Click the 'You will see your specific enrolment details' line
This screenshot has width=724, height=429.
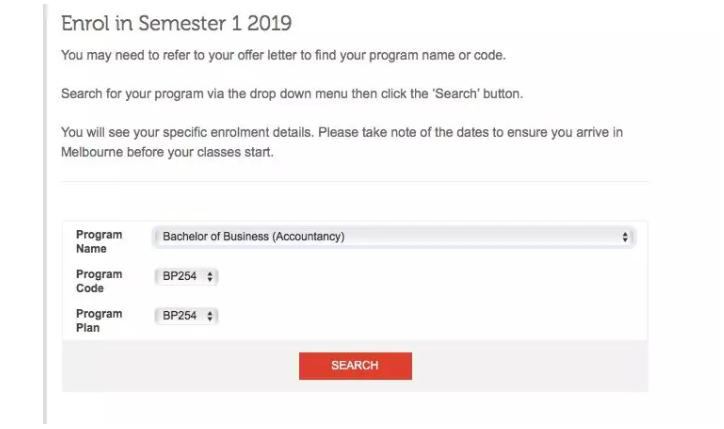click(x=340, y=132)
